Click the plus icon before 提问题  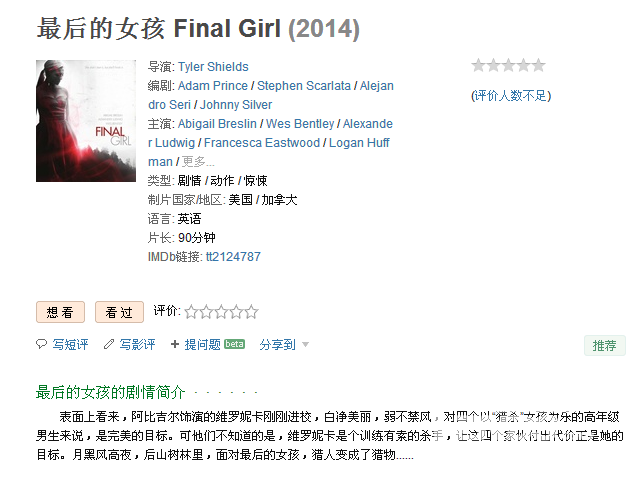pos(175,344)
